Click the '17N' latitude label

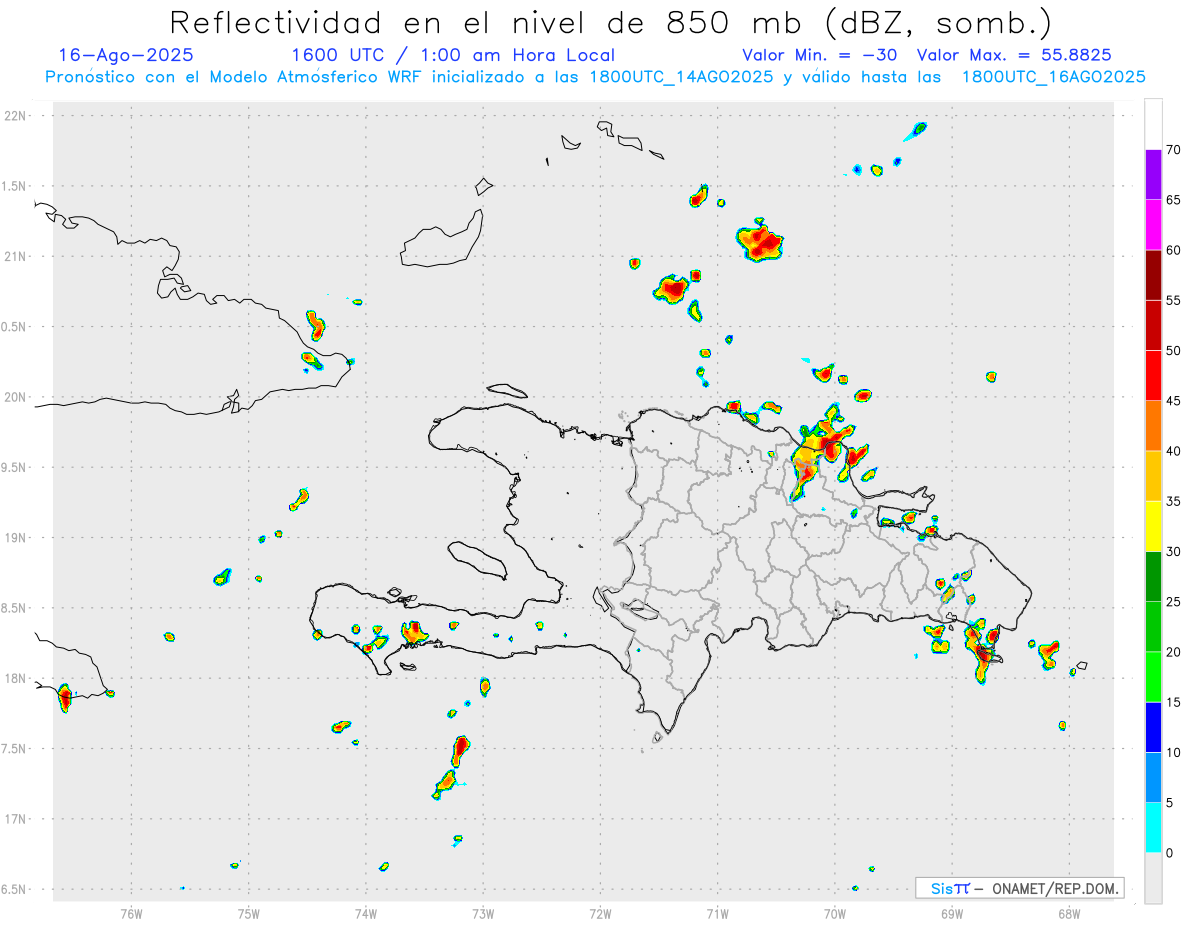click(x=16, y=819)
